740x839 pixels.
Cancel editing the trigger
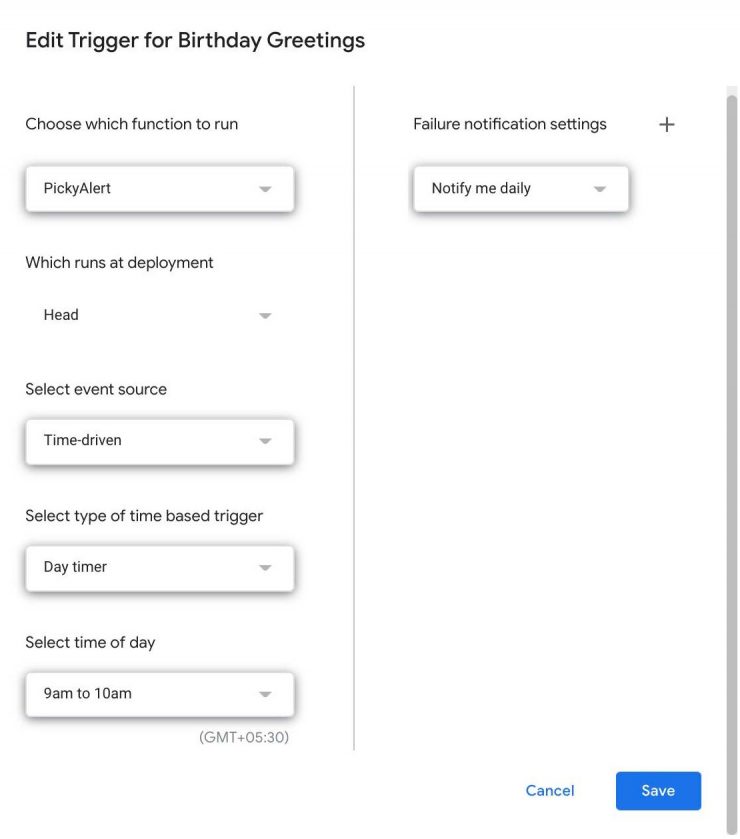tap(549, 790)
